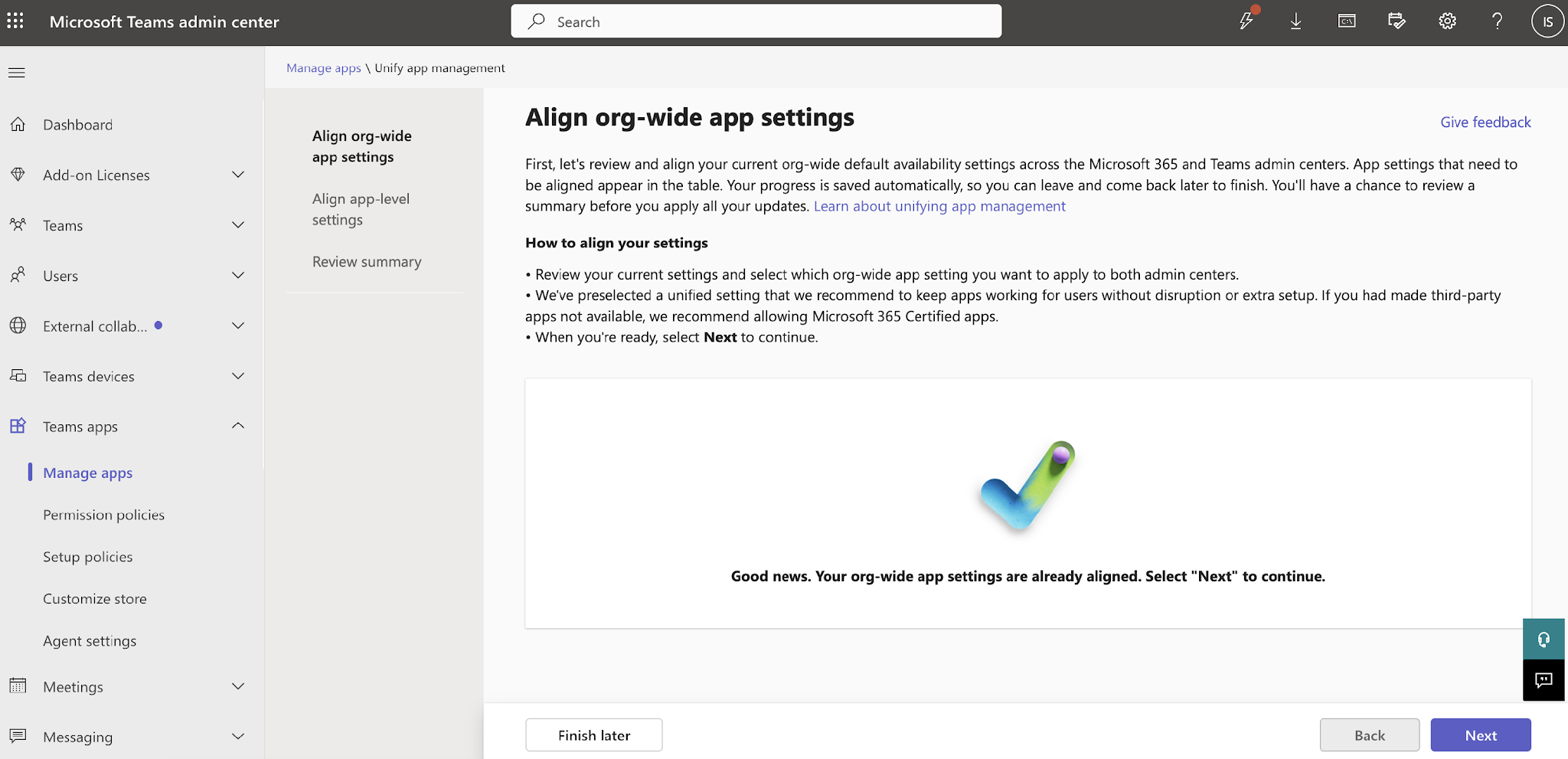Open the app launcher waffle icon
This screenshot has height=759, width=1568.
[15, 21]
